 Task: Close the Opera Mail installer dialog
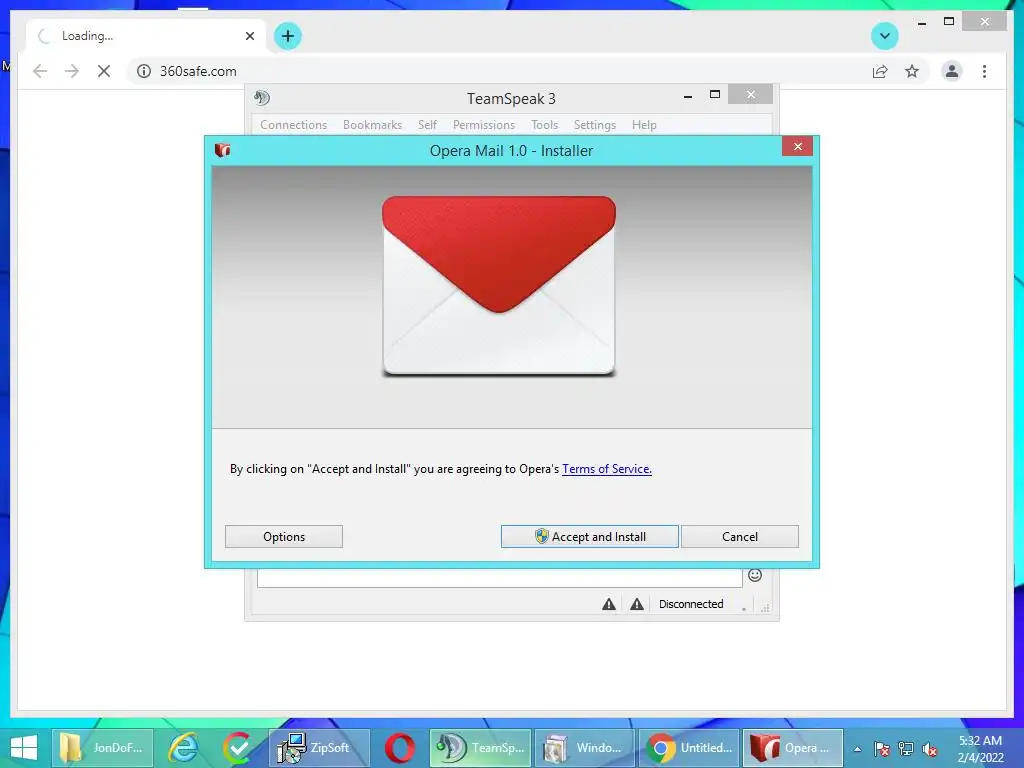tap(797, 146)
